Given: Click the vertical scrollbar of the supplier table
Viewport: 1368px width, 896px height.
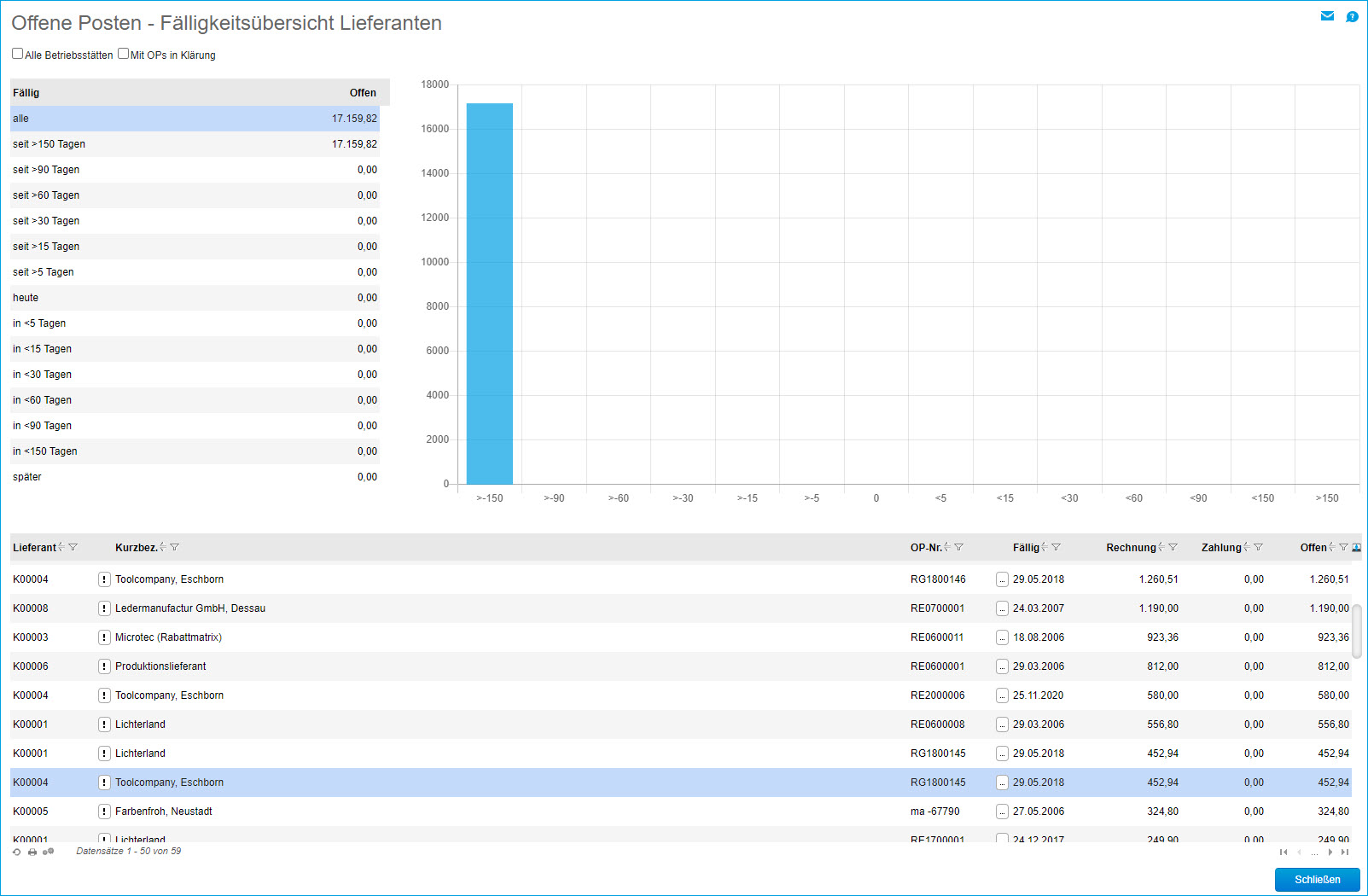Looking at the screenshot, I should [1357, 631].
